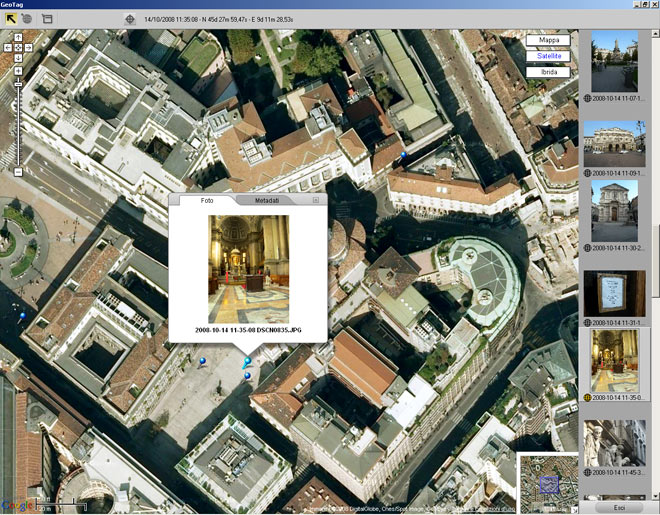The width and height of the screenshot is (660, 515).
Task: Switch map view to Satellite
Action: click(548, 56)
